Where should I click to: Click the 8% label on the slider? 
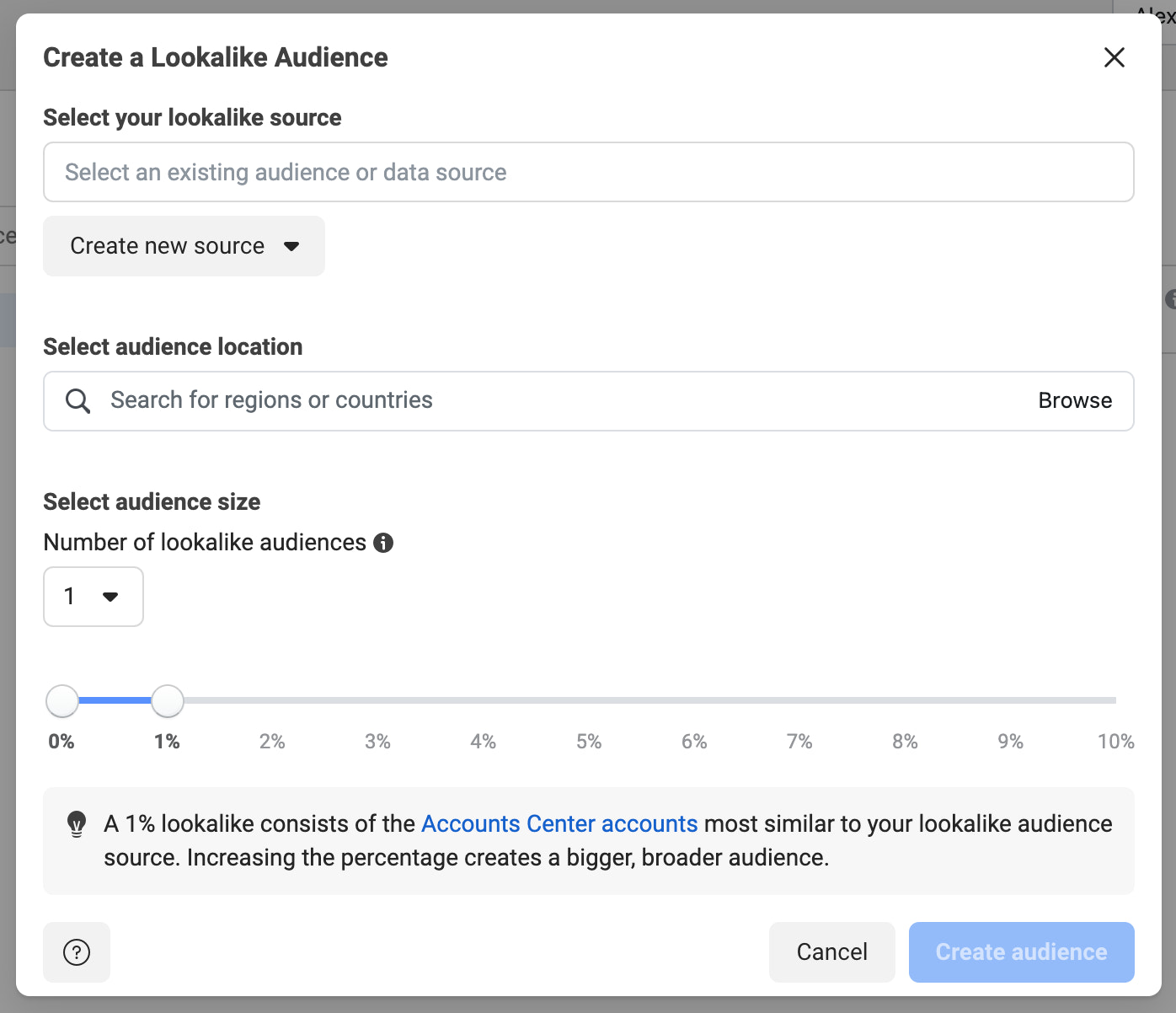[905, 742]
